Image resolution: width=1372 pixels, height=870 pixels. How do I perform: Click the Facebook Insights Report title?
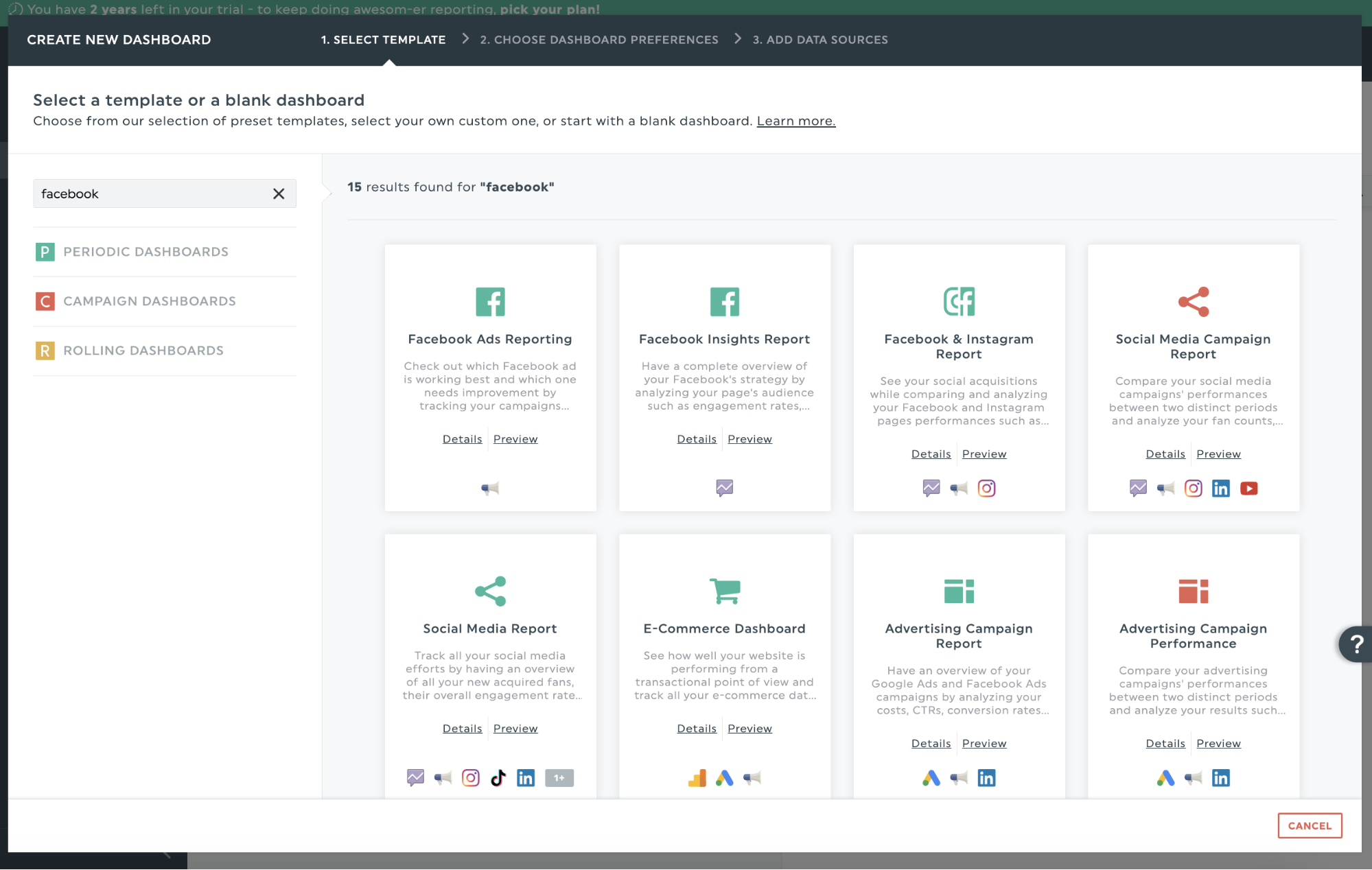(725, 340)
